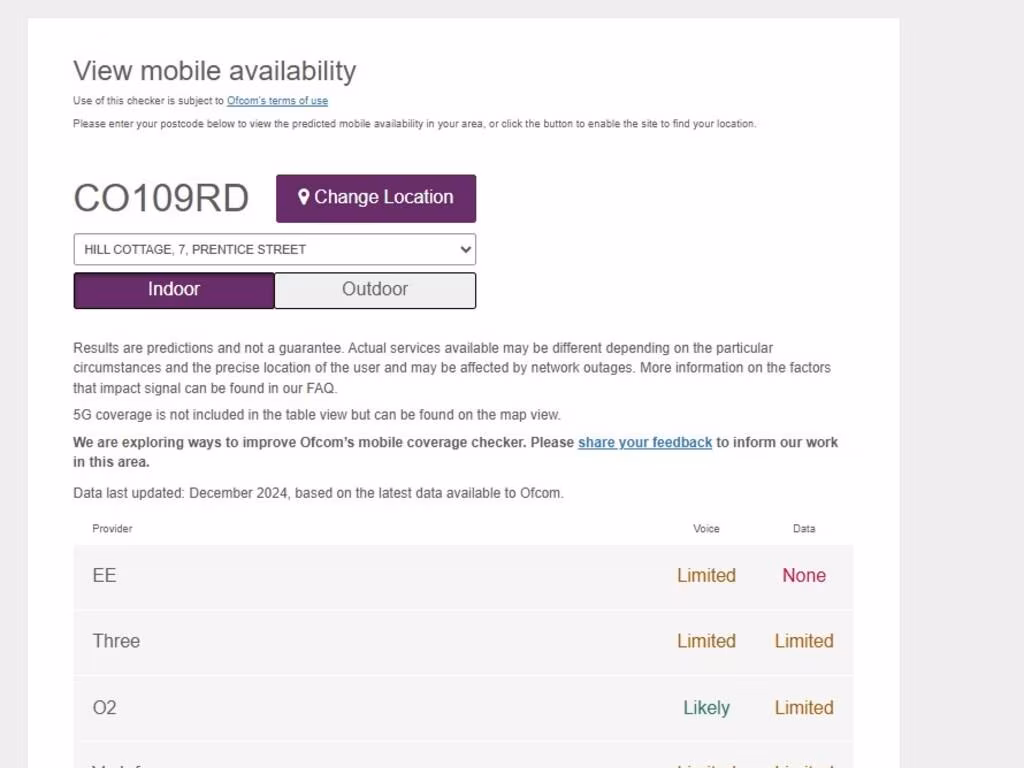1024x768 pixels.
Task: Click the map pin icon on Change Location
Action: coord(304,197)
